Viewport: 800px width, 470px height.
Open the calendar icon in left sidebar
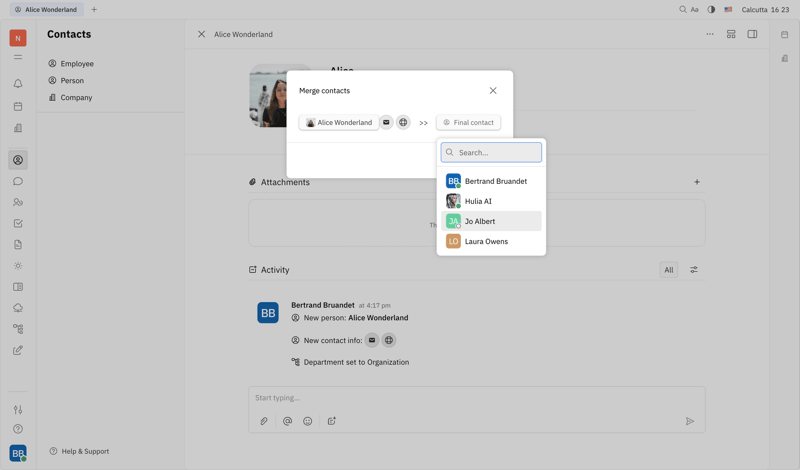18,106
